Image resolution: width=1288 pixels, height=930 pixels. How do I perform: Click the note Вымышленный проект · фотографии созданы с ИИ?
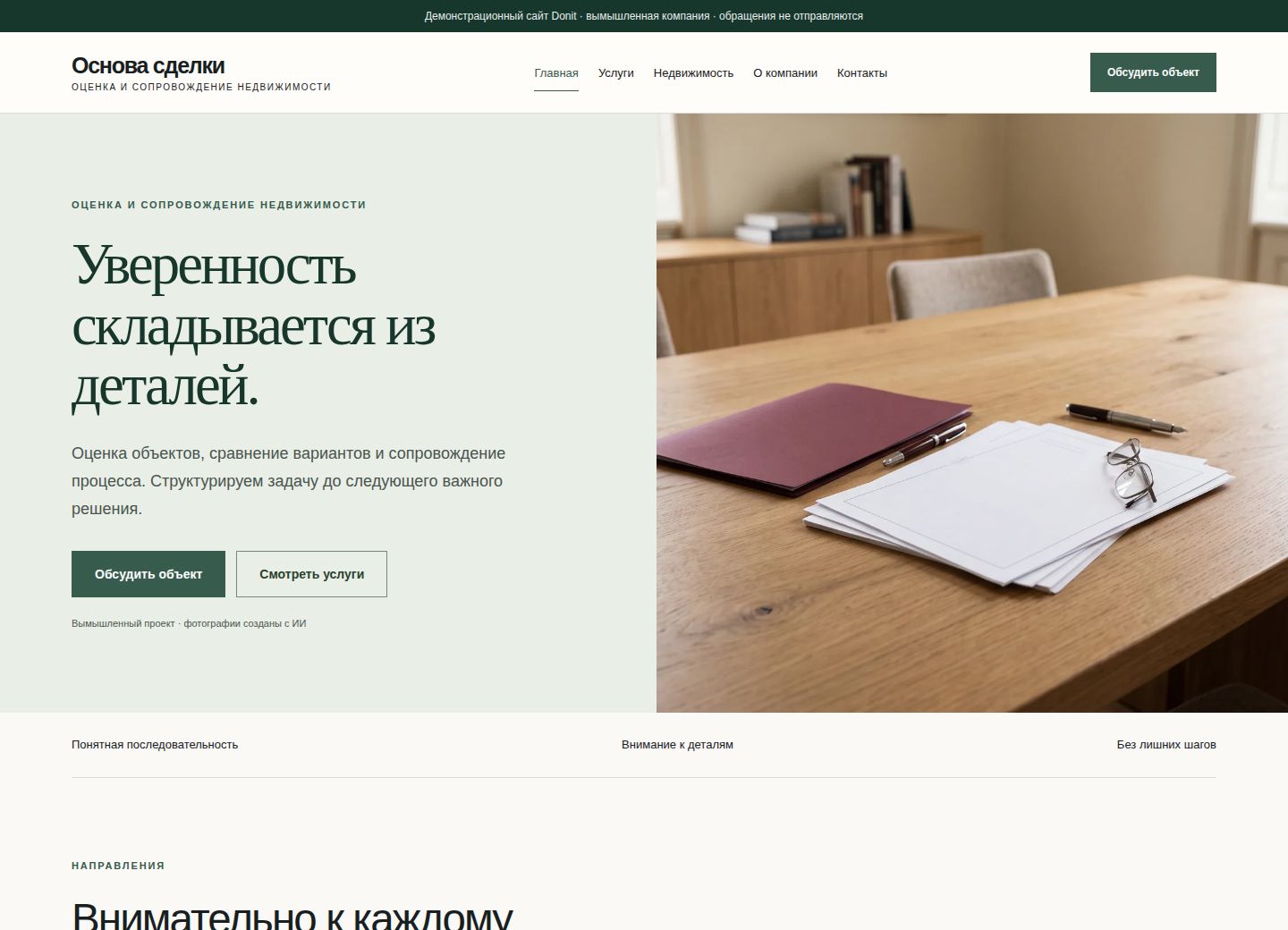pyautogui.click(x=189, y=623)
